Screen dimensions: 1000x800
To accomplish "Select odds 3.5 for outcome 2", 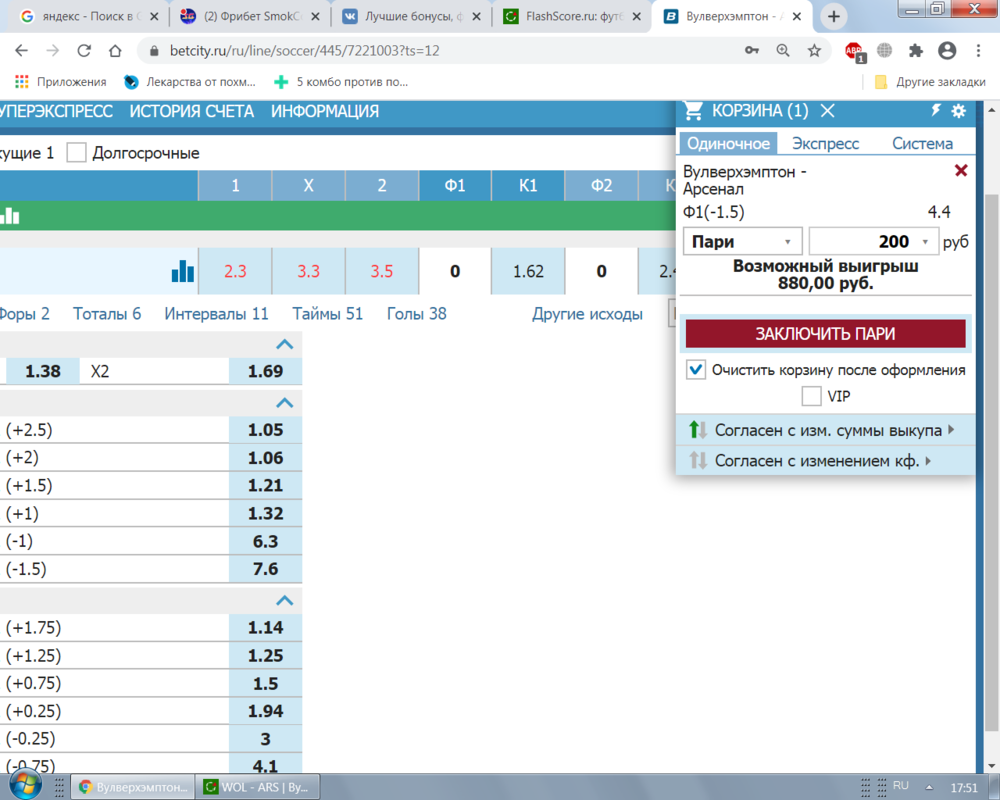I will click(381, 271).
